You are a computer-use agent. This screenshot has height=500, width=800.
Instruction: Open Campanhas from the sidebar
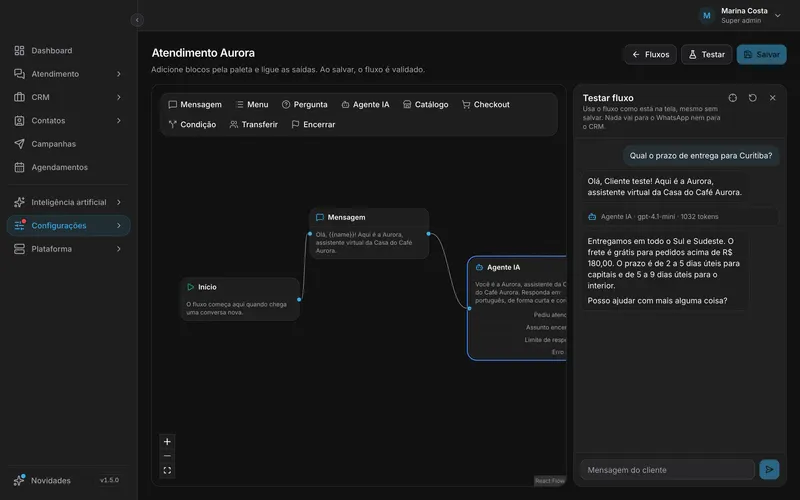tap(68, 144)
